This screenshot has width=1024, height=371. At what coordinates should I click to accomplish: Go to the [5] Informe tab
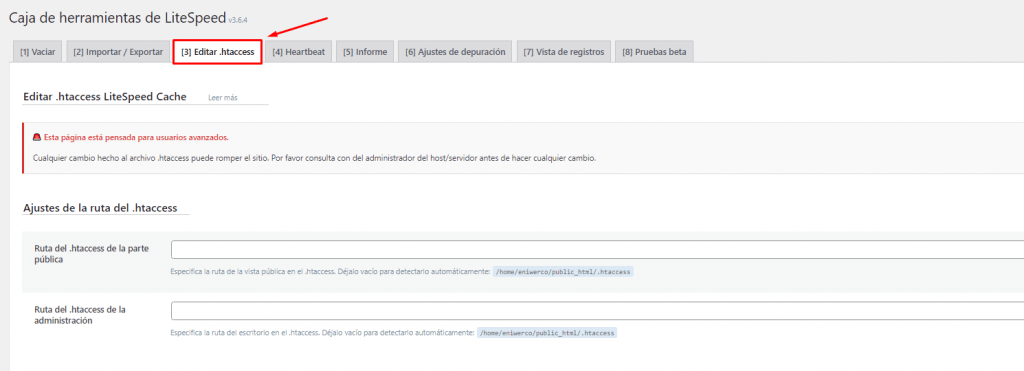pos(365,52)
